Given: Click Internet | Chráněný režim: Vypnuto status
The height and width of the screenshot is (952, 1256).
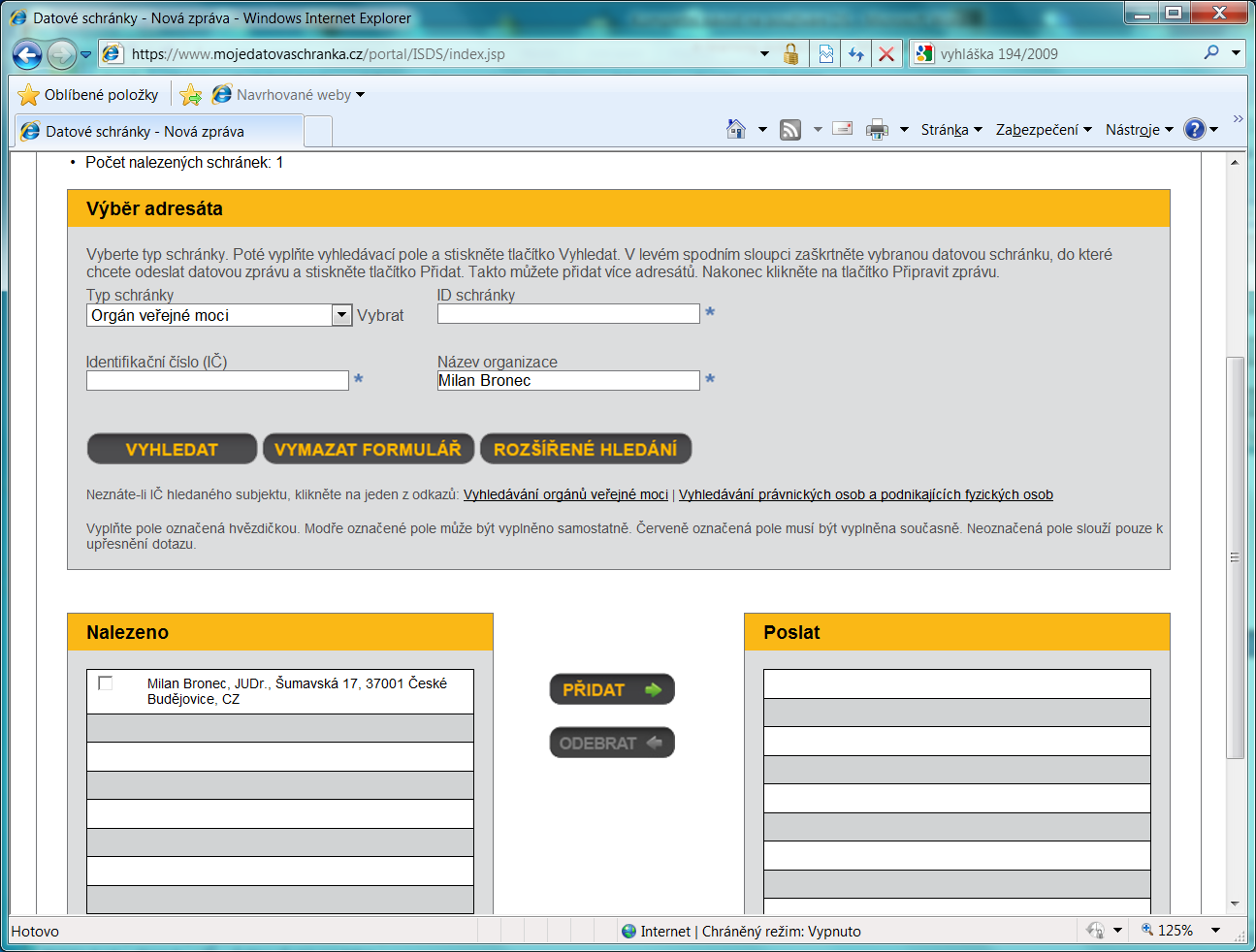Looking at the screenshot, I should pyautogui.click(x=751, y=931).
